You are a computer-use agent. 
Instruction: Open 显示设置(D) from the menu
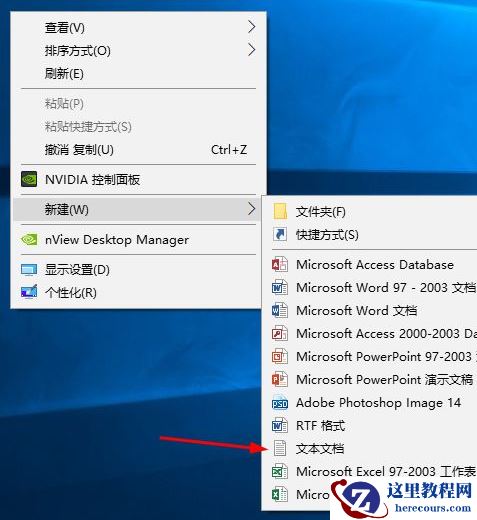[138, 270]
